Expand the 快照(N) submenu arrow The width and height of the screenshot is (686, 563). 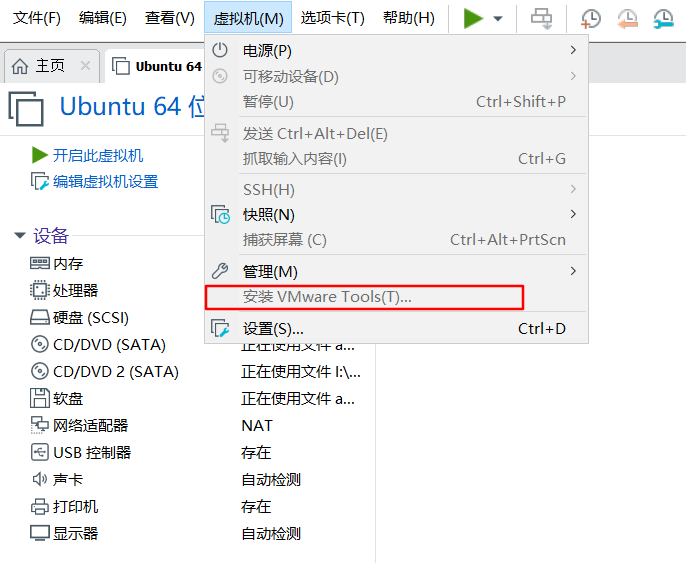pyautogui.click(x=573, y=214)
